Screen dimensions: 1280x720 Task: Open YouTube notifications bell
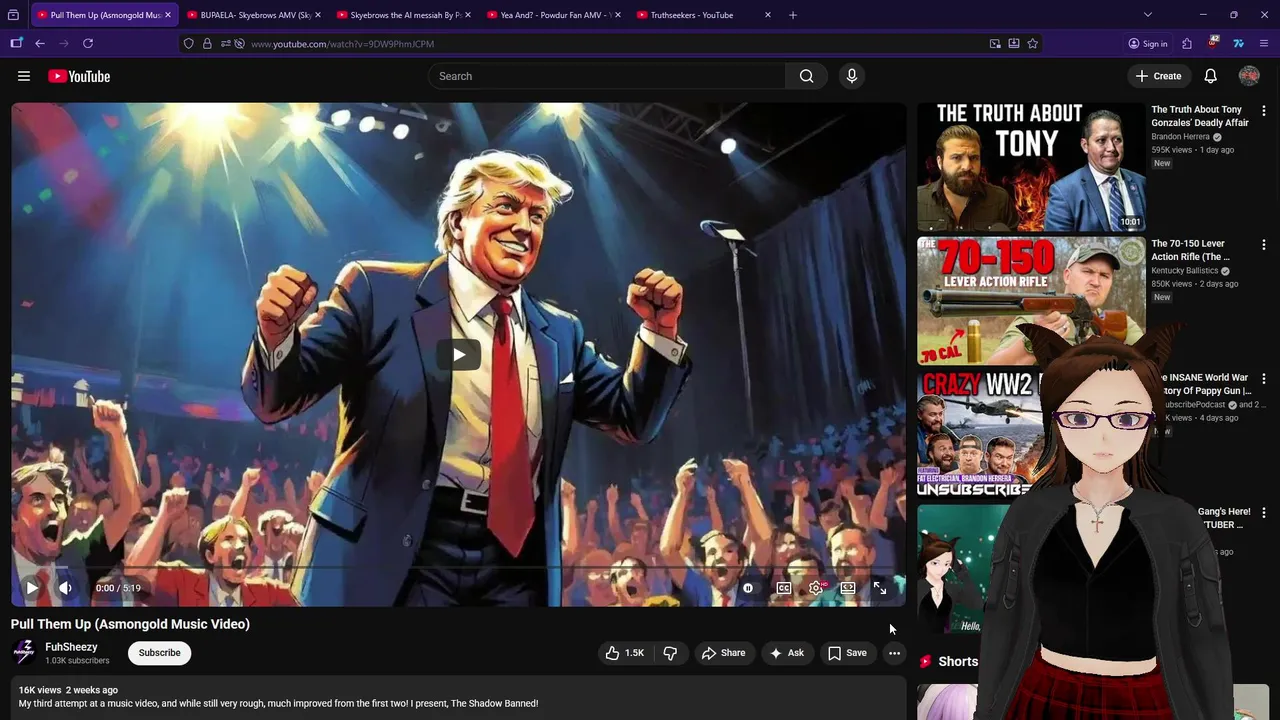(x=1210, y=76)
